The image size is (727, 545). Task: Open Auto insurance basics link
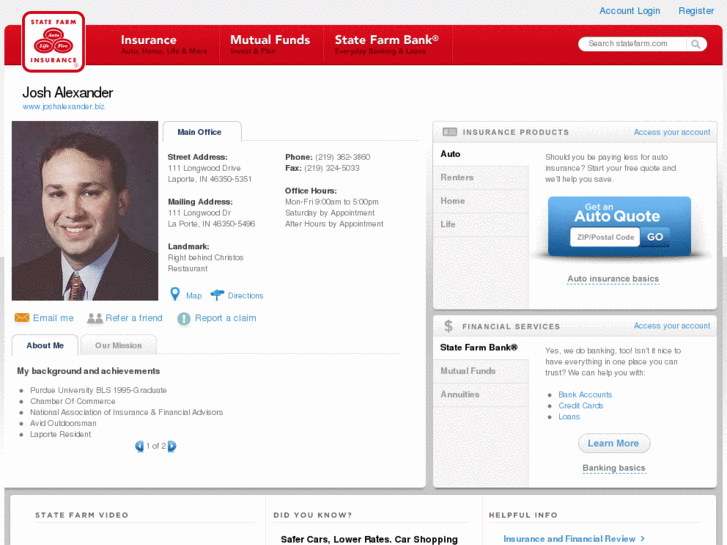point(613,279)
